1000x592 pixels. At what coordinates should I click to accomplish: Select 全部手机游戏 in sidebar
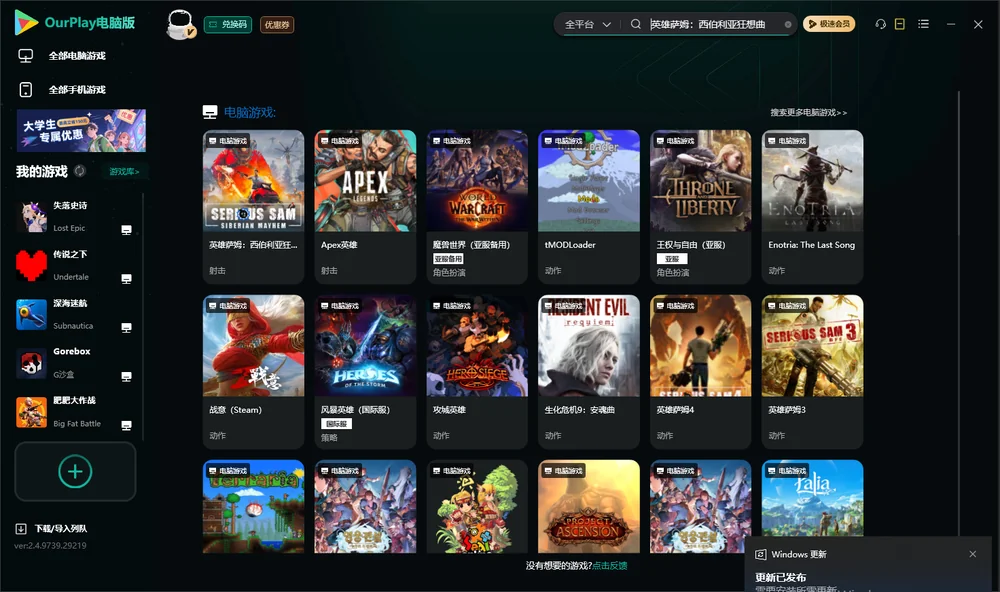point(78,90)
